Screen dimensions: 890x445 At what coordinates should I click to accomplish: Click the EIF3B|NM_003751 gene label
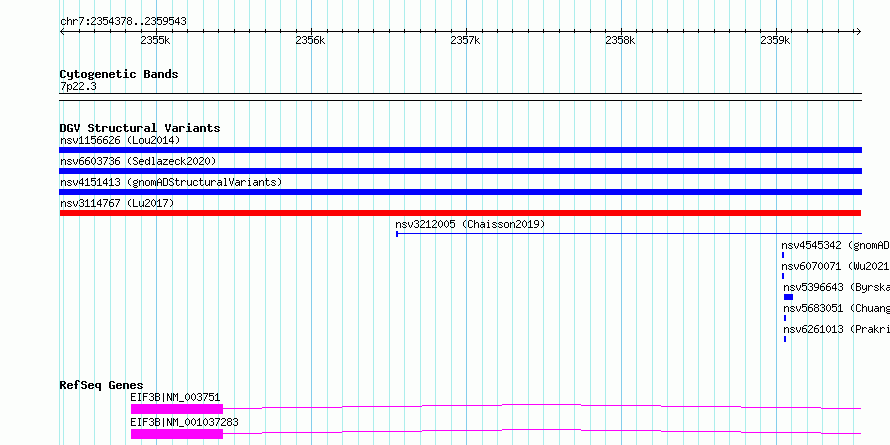click(x=175, y=397)
